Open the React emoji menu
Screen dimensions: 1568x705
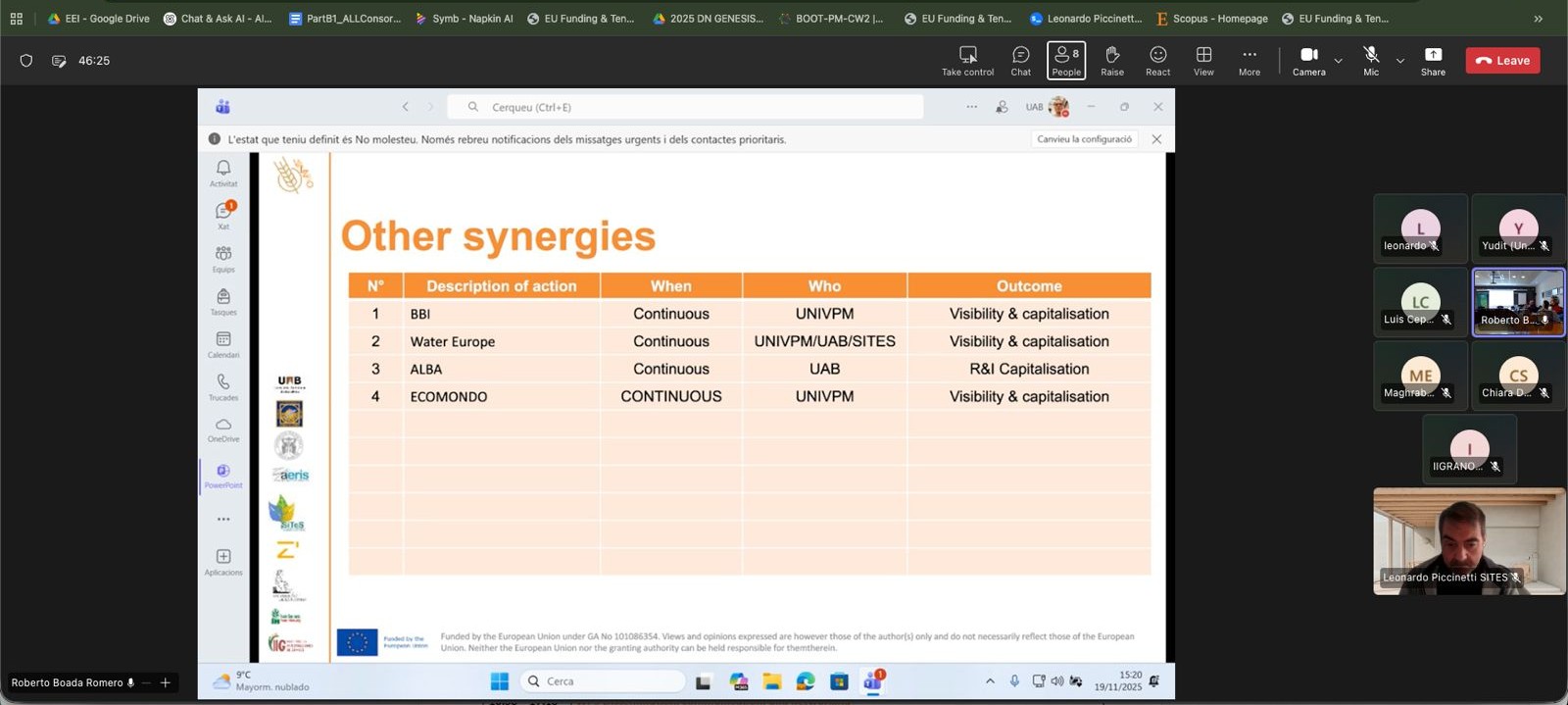tap(1157, 60)
